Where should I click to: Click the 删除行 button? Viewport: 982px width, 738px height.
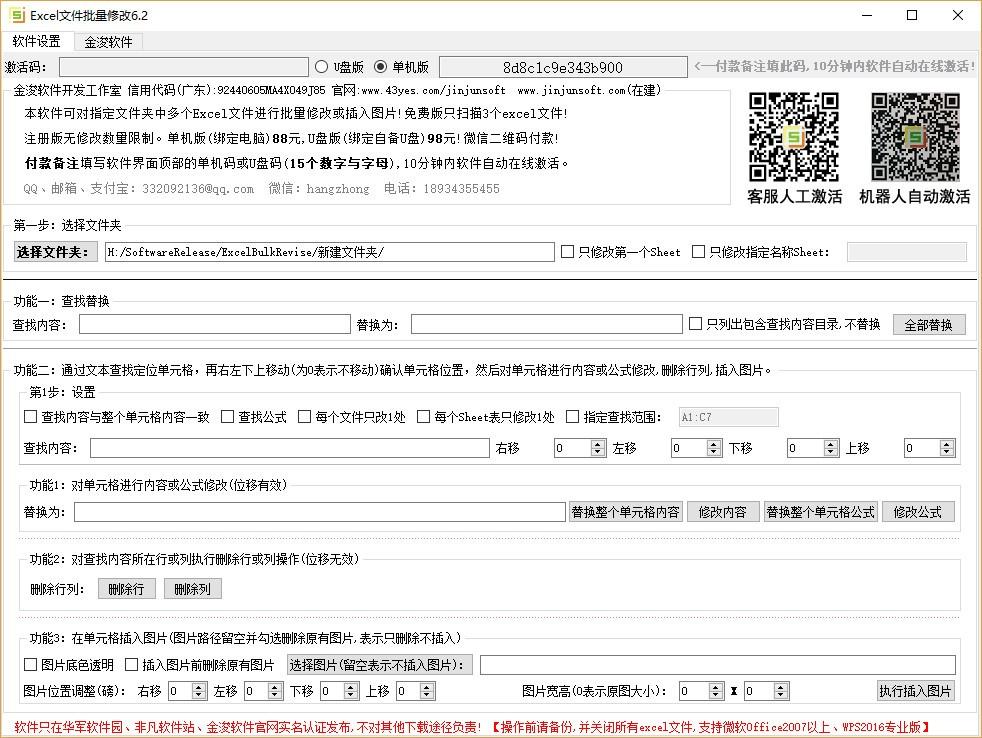coord(127,589)
